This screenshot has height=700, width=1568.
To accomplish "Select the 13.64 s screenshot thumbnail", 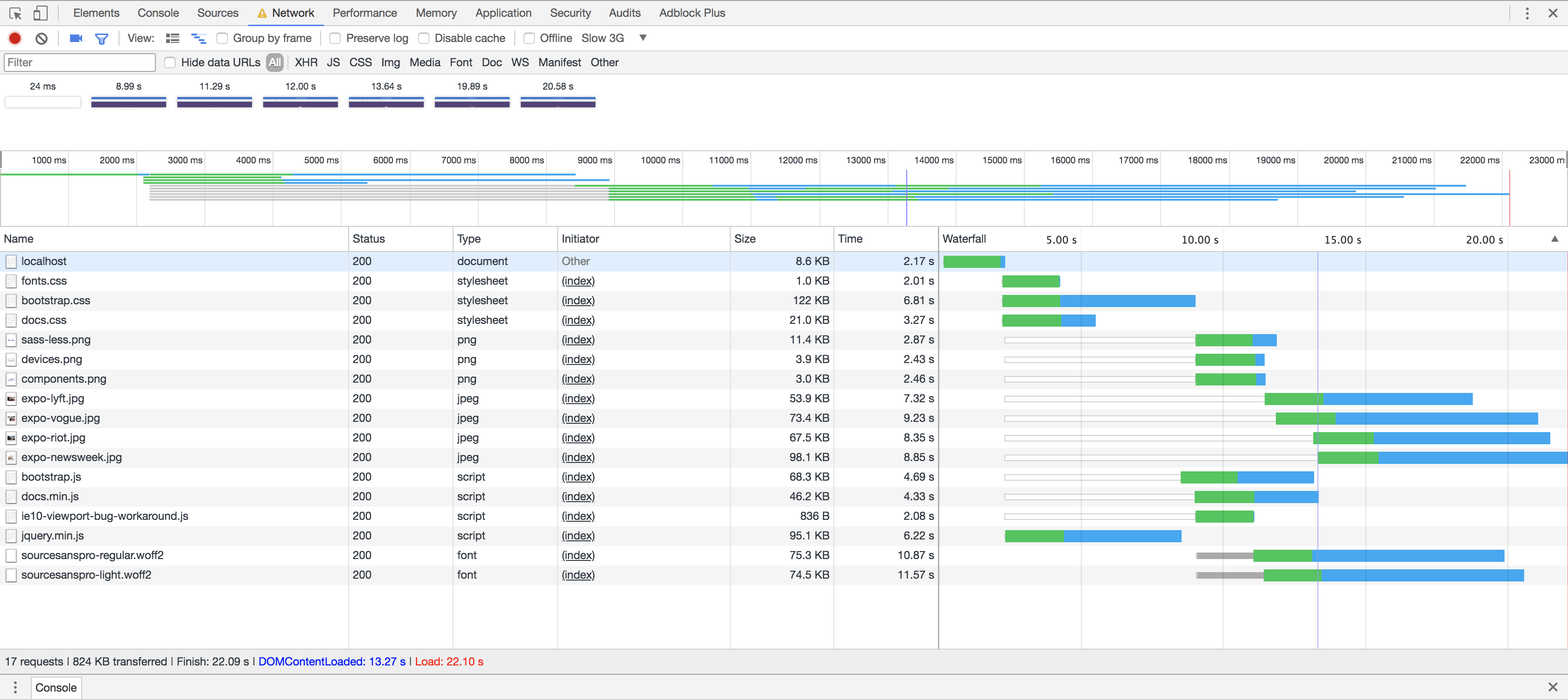I will point(386,102).
